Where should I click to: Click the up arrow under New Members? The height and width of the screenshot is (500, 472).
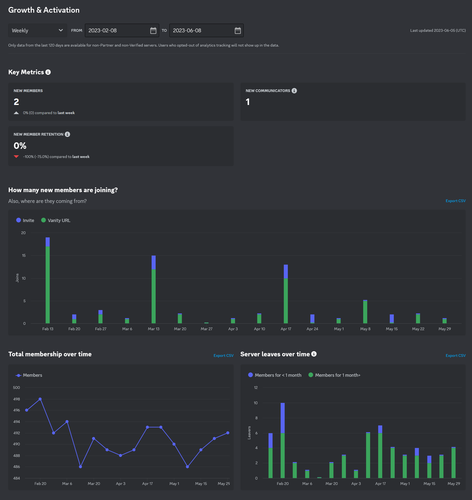pyautogui.click(x=16, y=113)
